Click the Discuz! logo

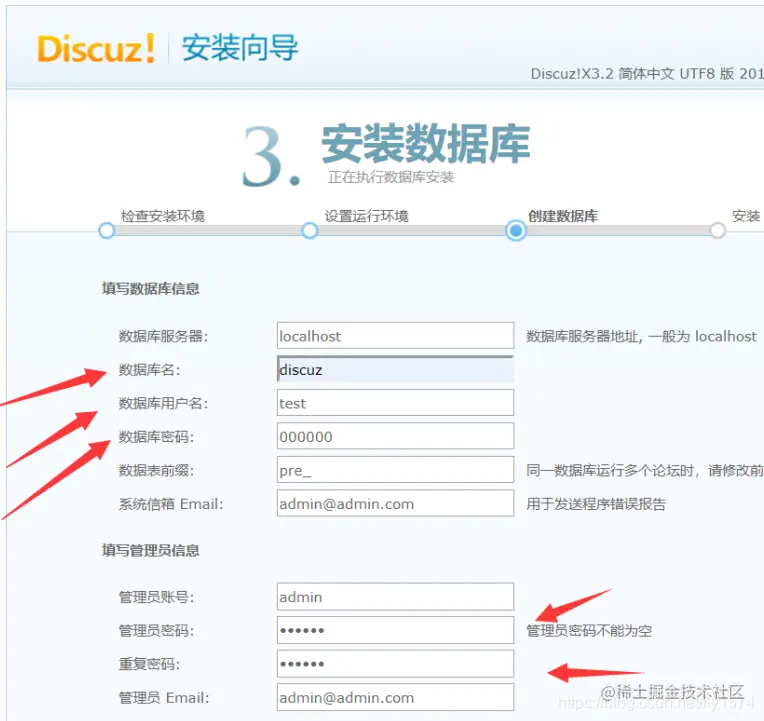pyautogui.click(x=96, y=49)
